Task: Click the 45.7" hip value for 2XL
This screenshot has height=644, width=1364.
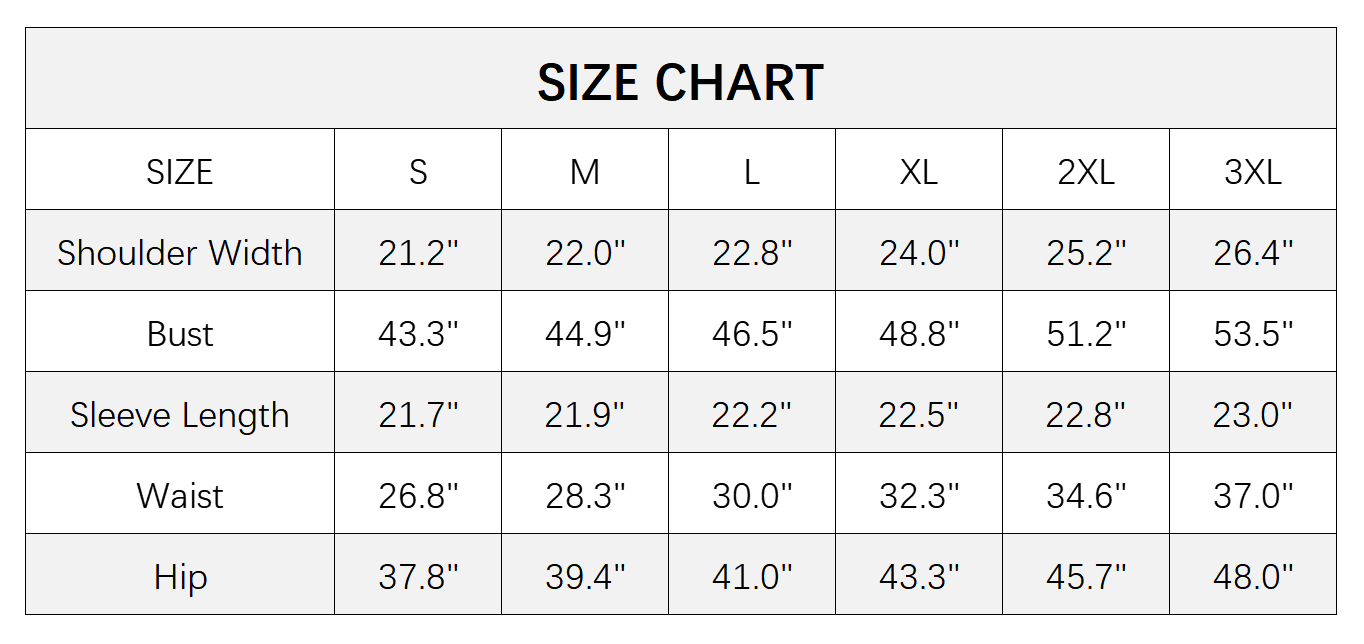Action: pyautogui.click(x=1086, y=577)
